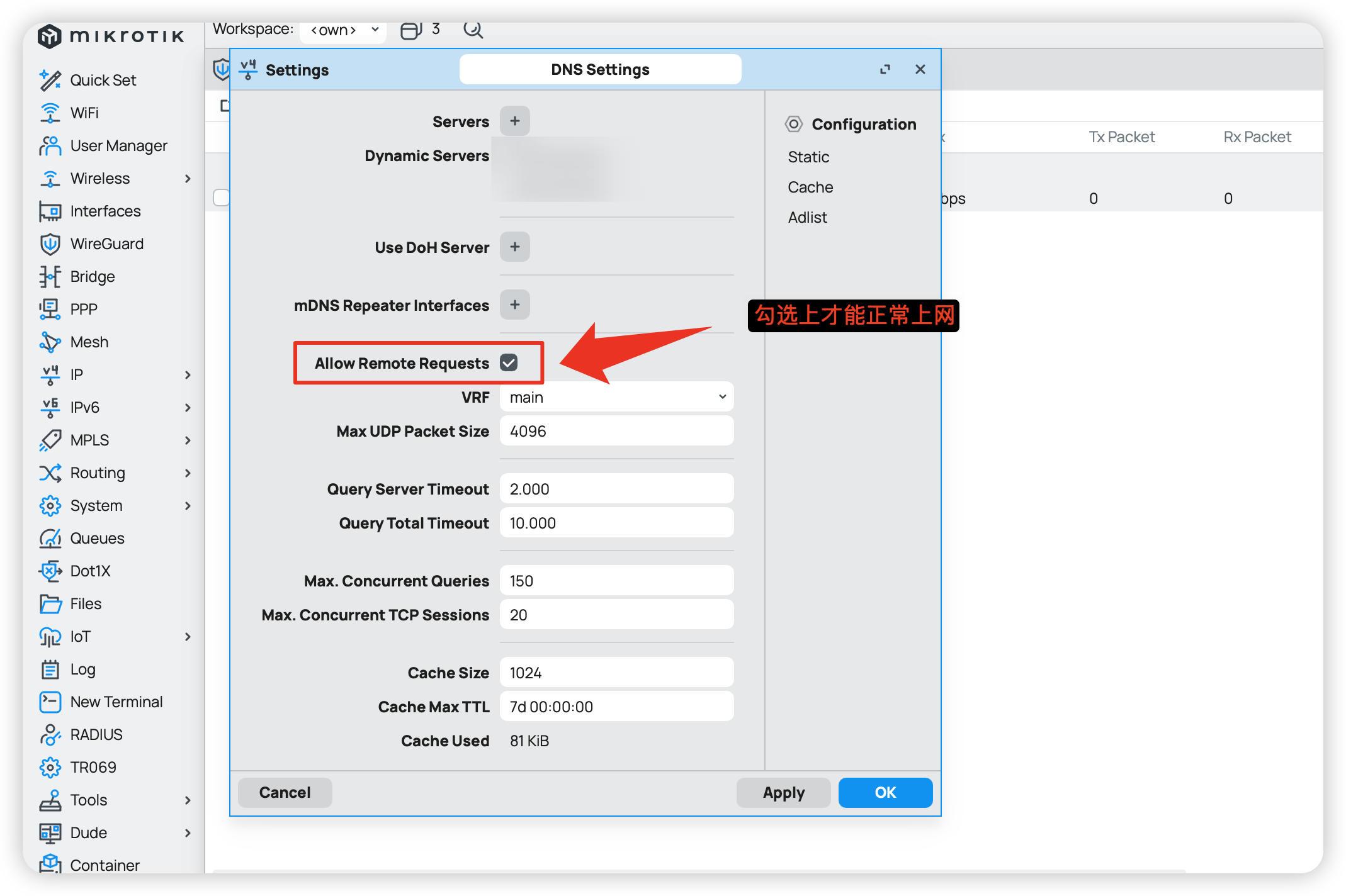Click the MikroTik logo
Viewport: 1346px width, 896px height.
tap(111, 36)
